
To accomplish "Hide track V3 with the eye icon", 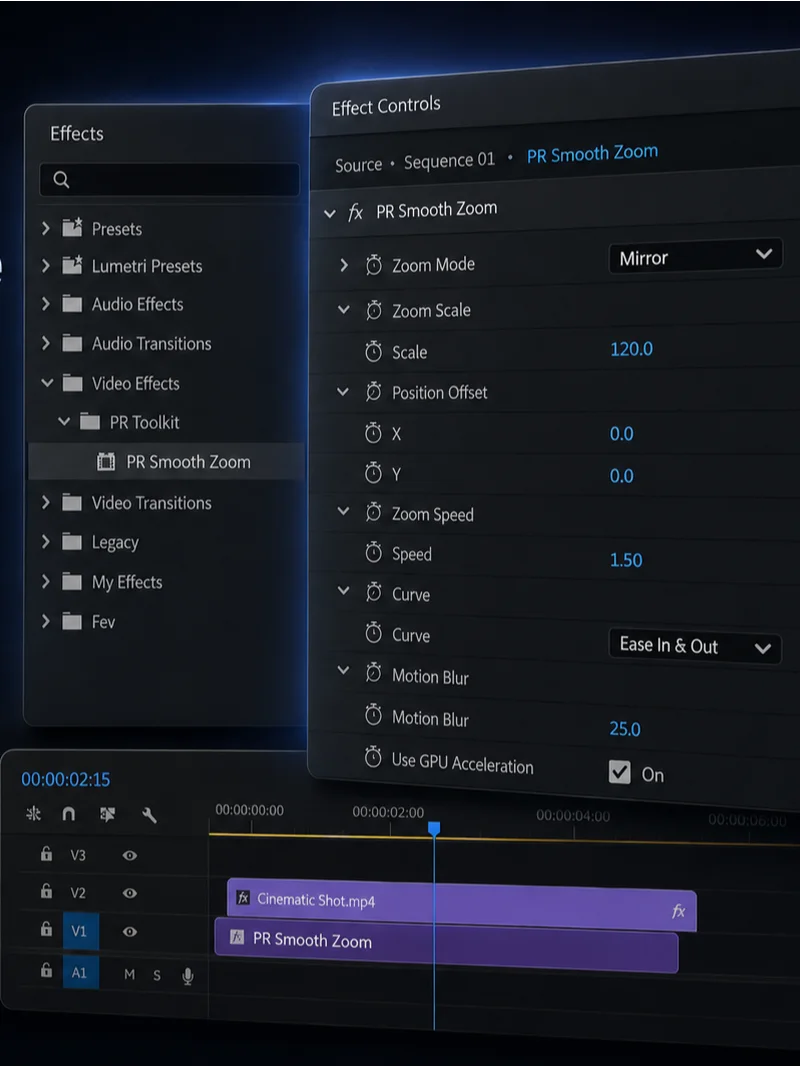I will [x=129, y=855].
